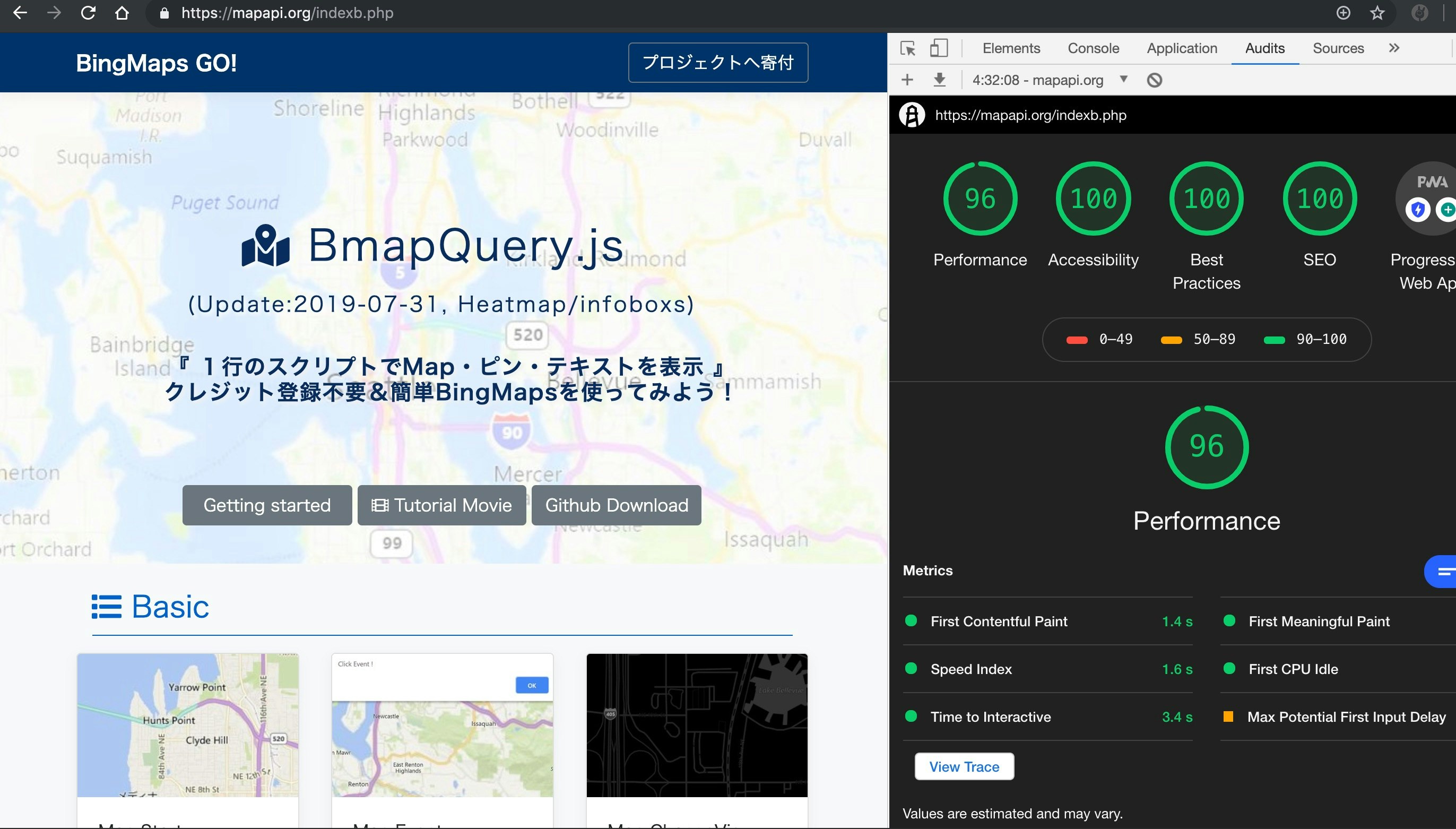Click the Lighthouse logo icon

tap(912, 115)
